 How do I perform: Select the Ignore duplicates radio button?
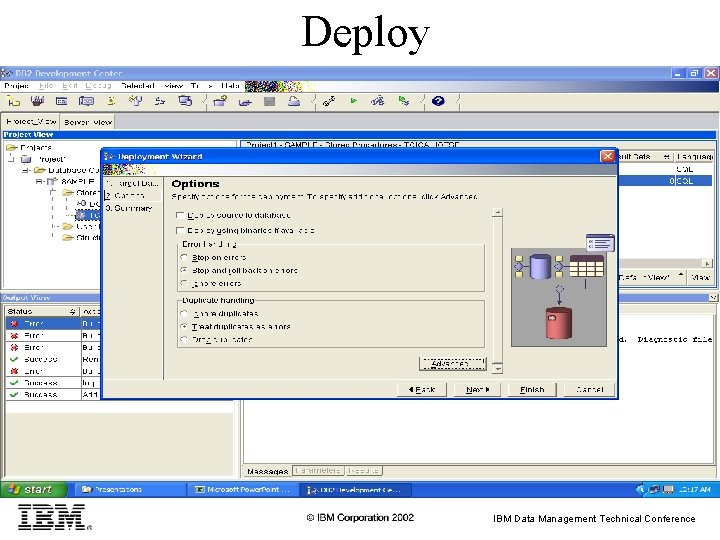184,314
